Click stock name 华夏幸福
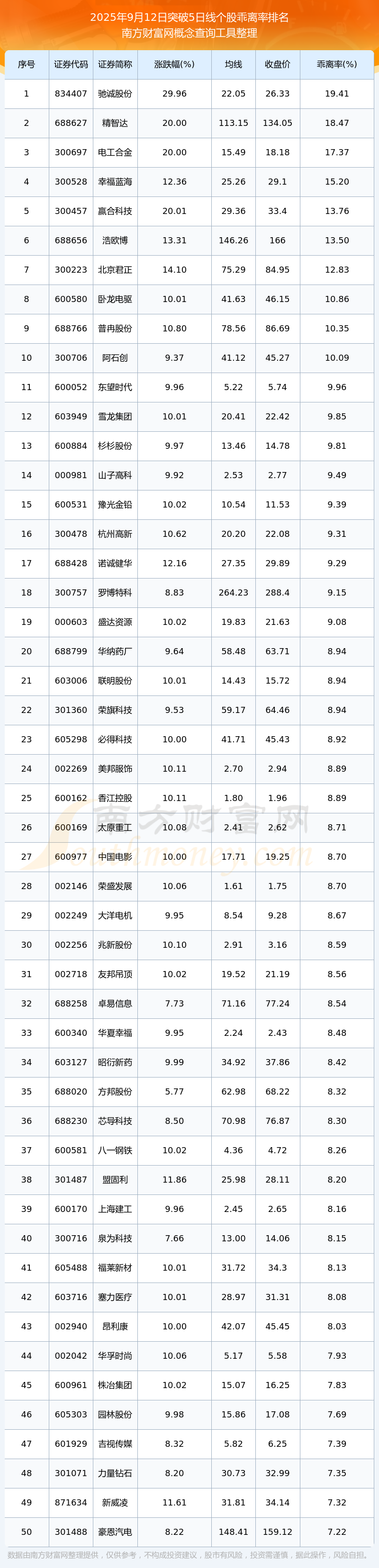Screen dimensions: 379x1568 coord(115,1033)
